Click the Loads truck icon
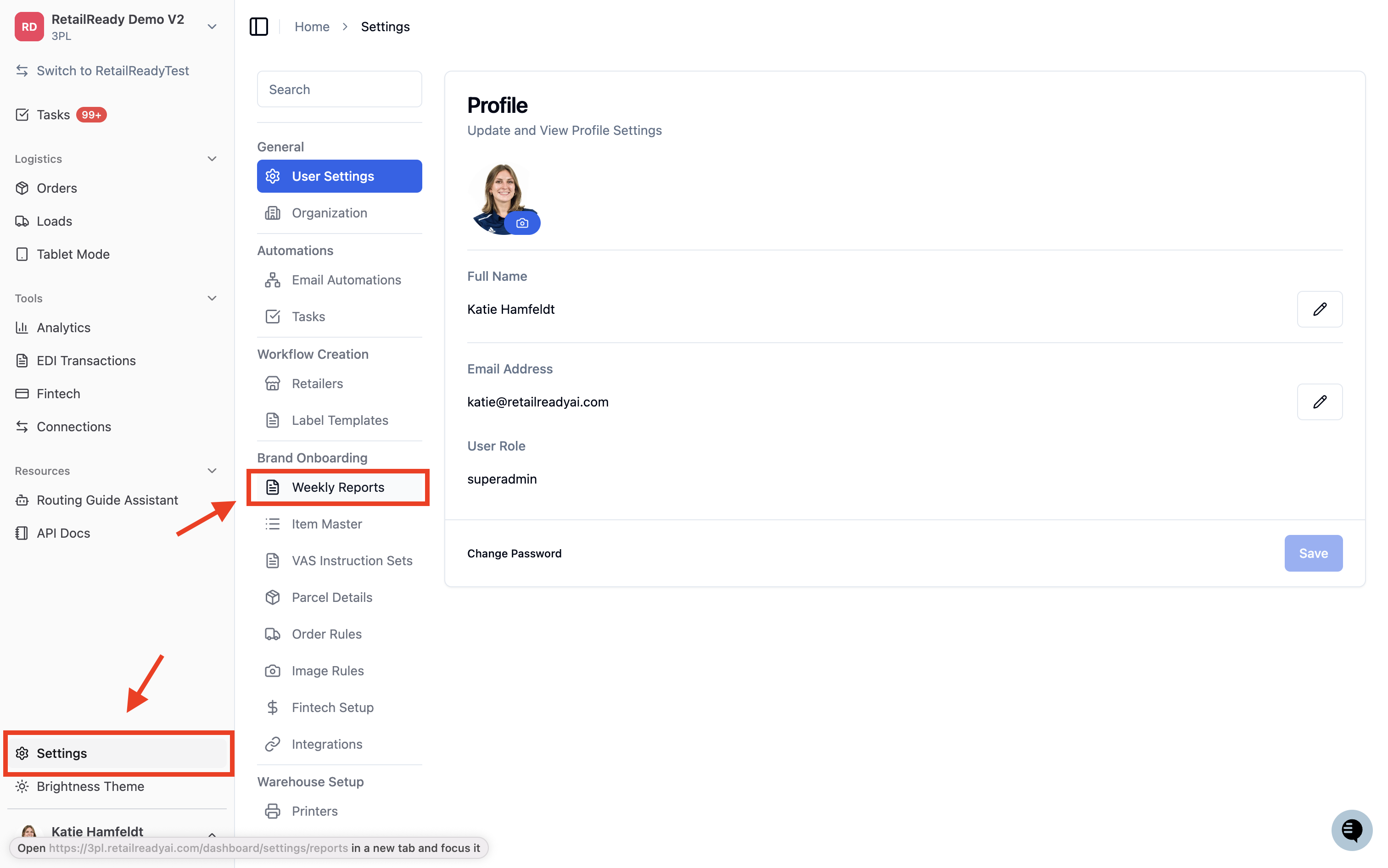Image resolution: width=1388 pixels, height=868 pixels. point(22,221)
